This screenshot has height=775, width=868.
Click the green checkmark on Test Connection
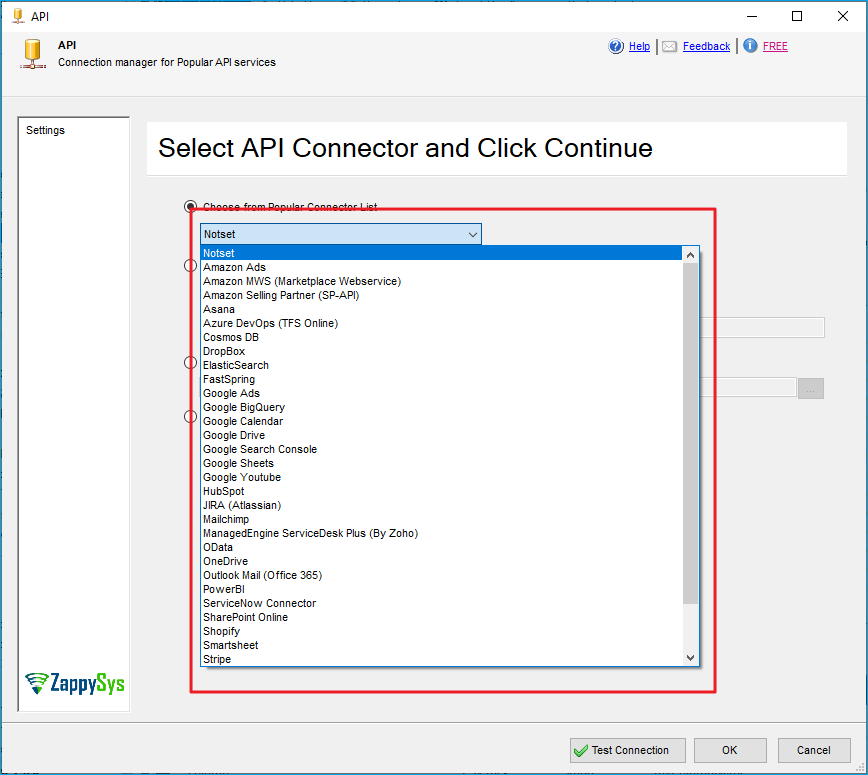[x=581, y=751]
